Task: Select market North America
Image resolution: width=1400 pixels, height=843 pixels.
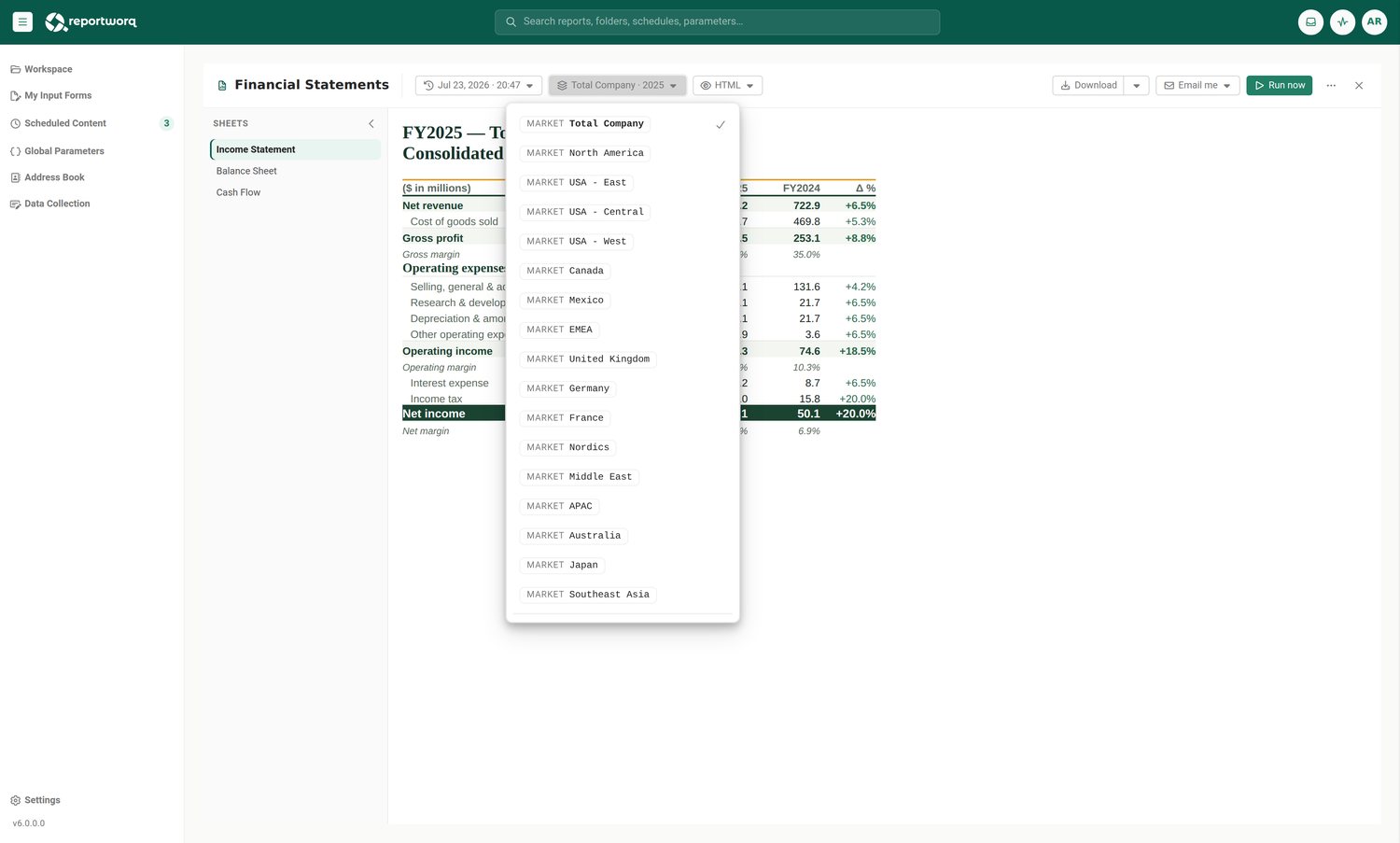Action: coord(623,153)
